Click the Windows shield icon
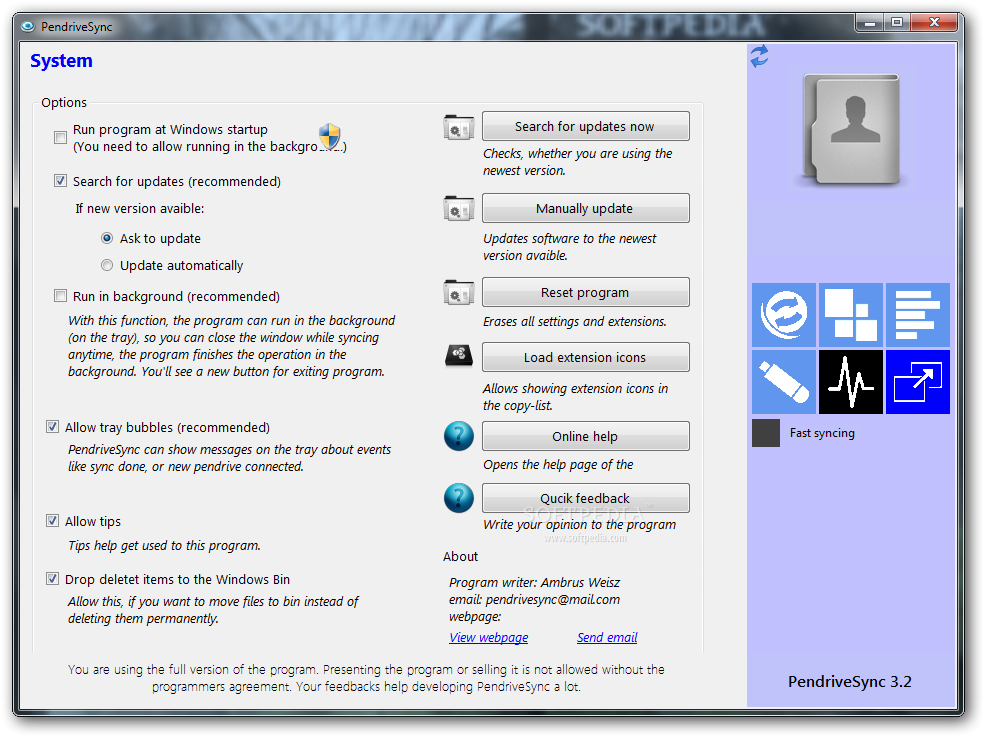 pos(329,136)
